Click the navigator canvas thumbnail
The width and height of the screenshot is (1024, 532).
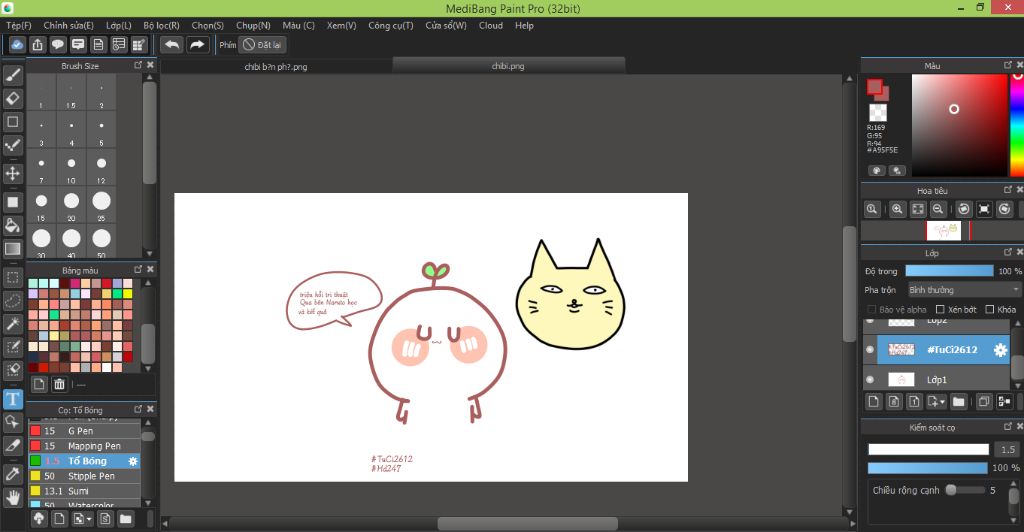click(944, 230)
